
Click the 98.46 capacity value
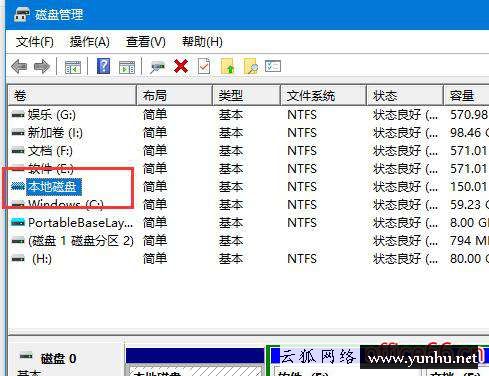(x=466, y=133)
